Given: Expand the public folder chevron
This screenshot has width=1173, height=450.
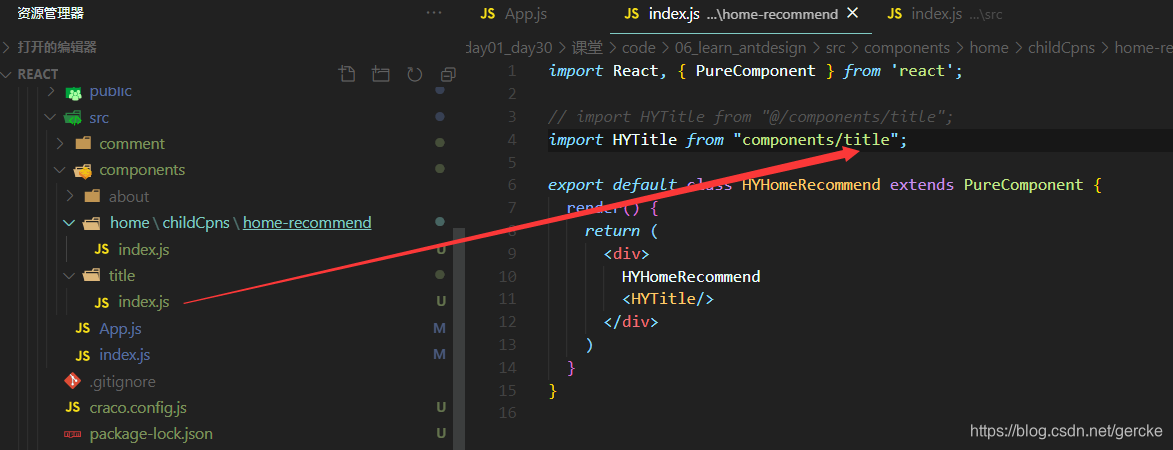Looking at the screenshot, I should [x=51, y=91].
